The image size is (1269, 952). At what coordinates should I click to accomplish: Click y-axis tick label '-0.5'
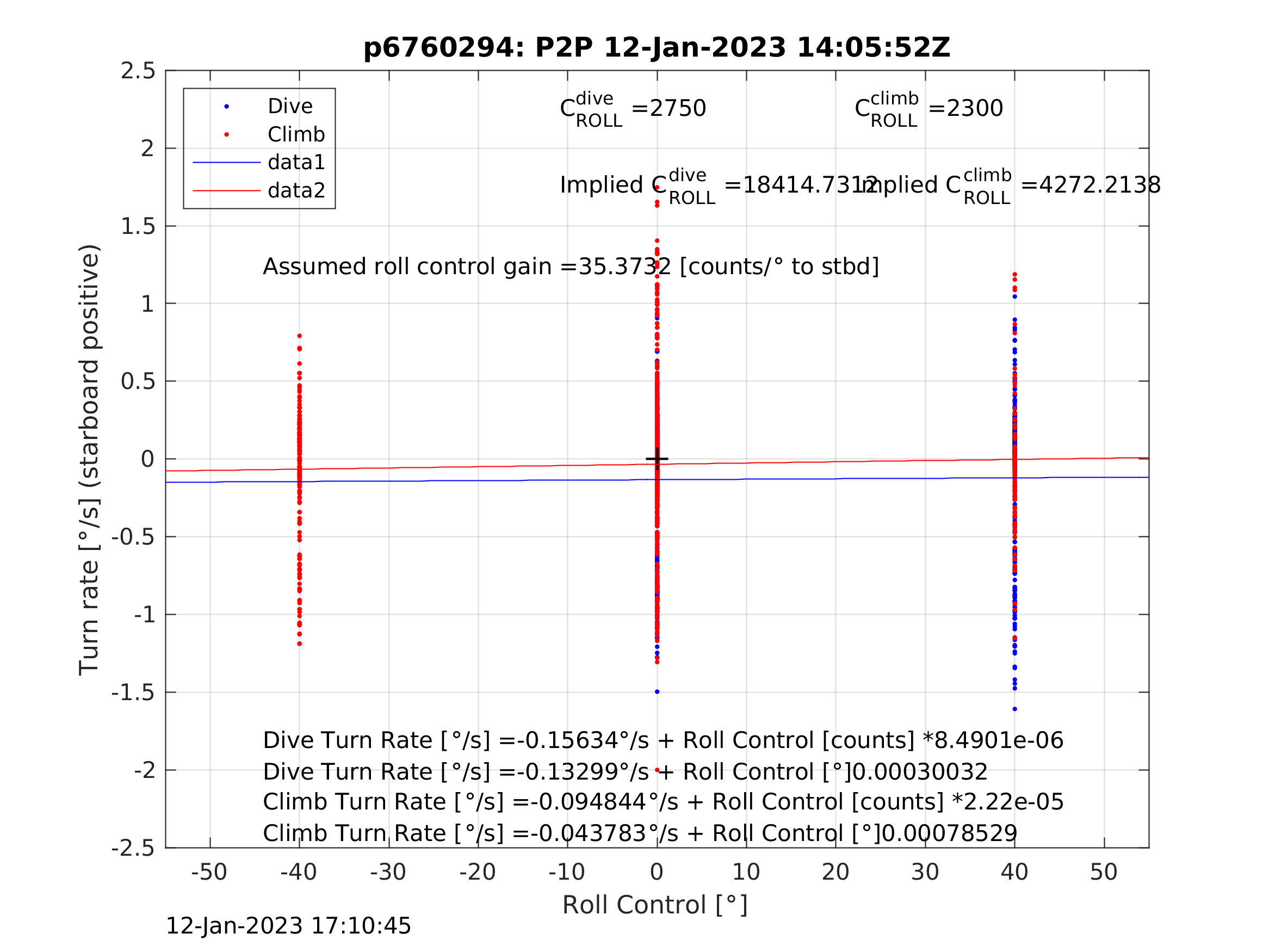[133, 537]
